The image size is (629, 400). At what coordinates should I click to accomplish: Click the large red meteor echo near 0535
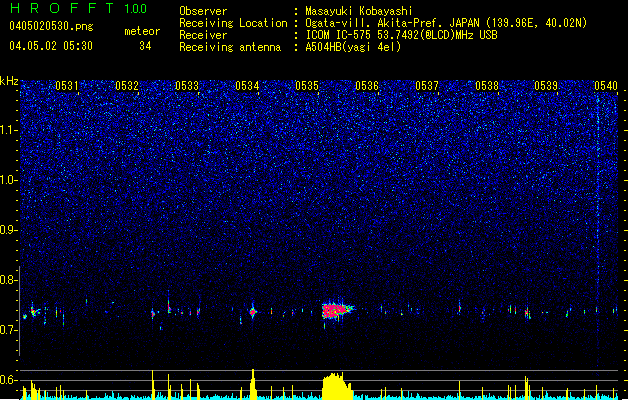(x=336, y=310)
